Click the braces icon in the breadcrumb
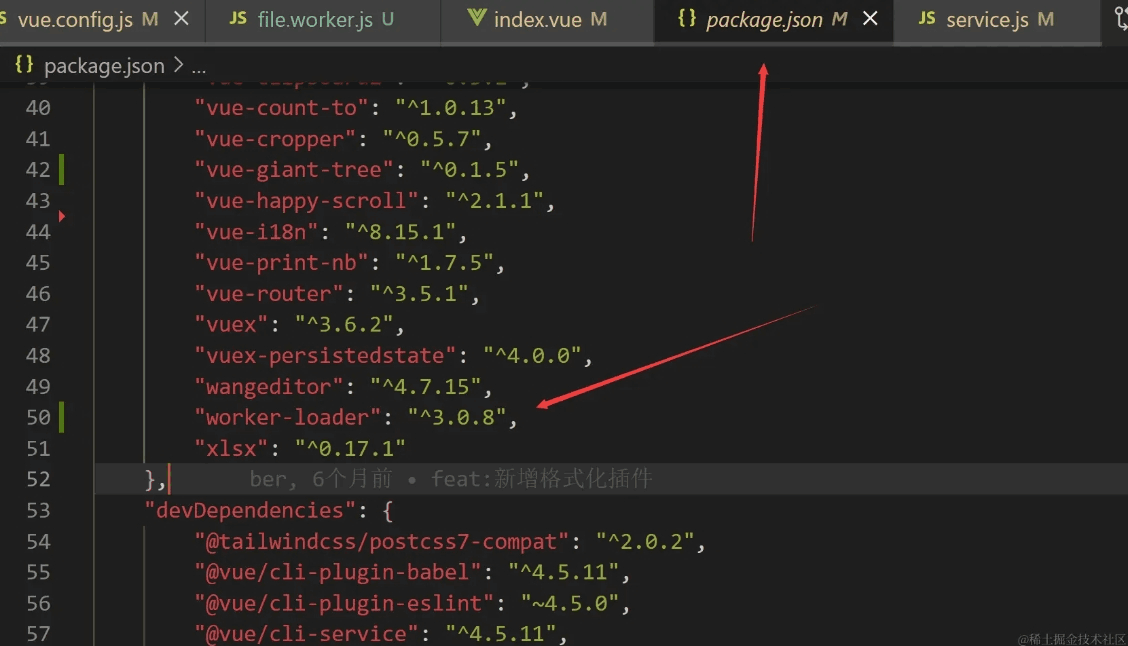Viewport: 1128px width, 646px height. click(24, 65)
